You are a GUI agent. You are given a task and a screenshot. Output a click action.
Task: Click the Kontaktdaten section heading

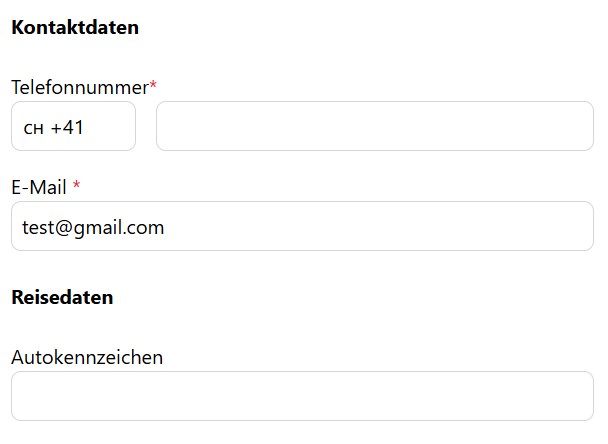tap(75, 27)
